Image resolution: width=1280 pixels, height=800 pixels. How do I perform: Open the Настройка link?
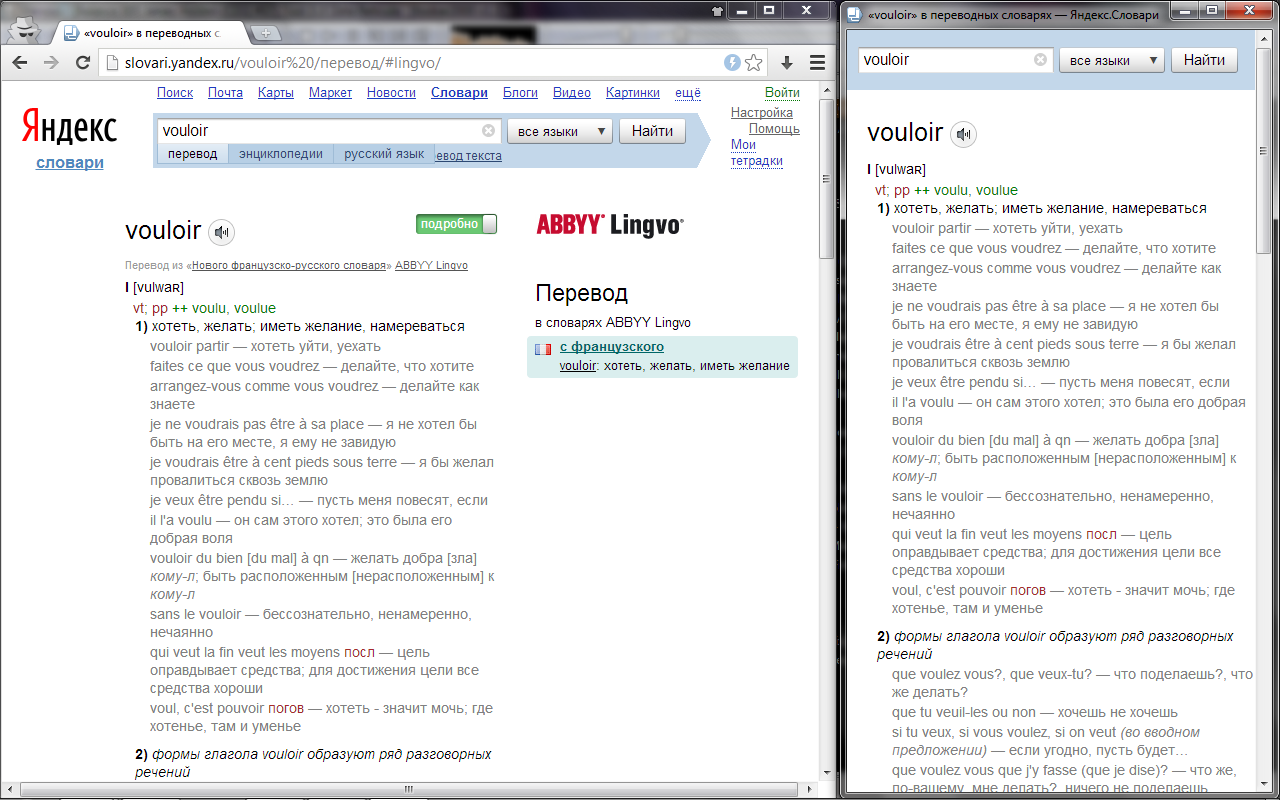[x=762, y=113]
